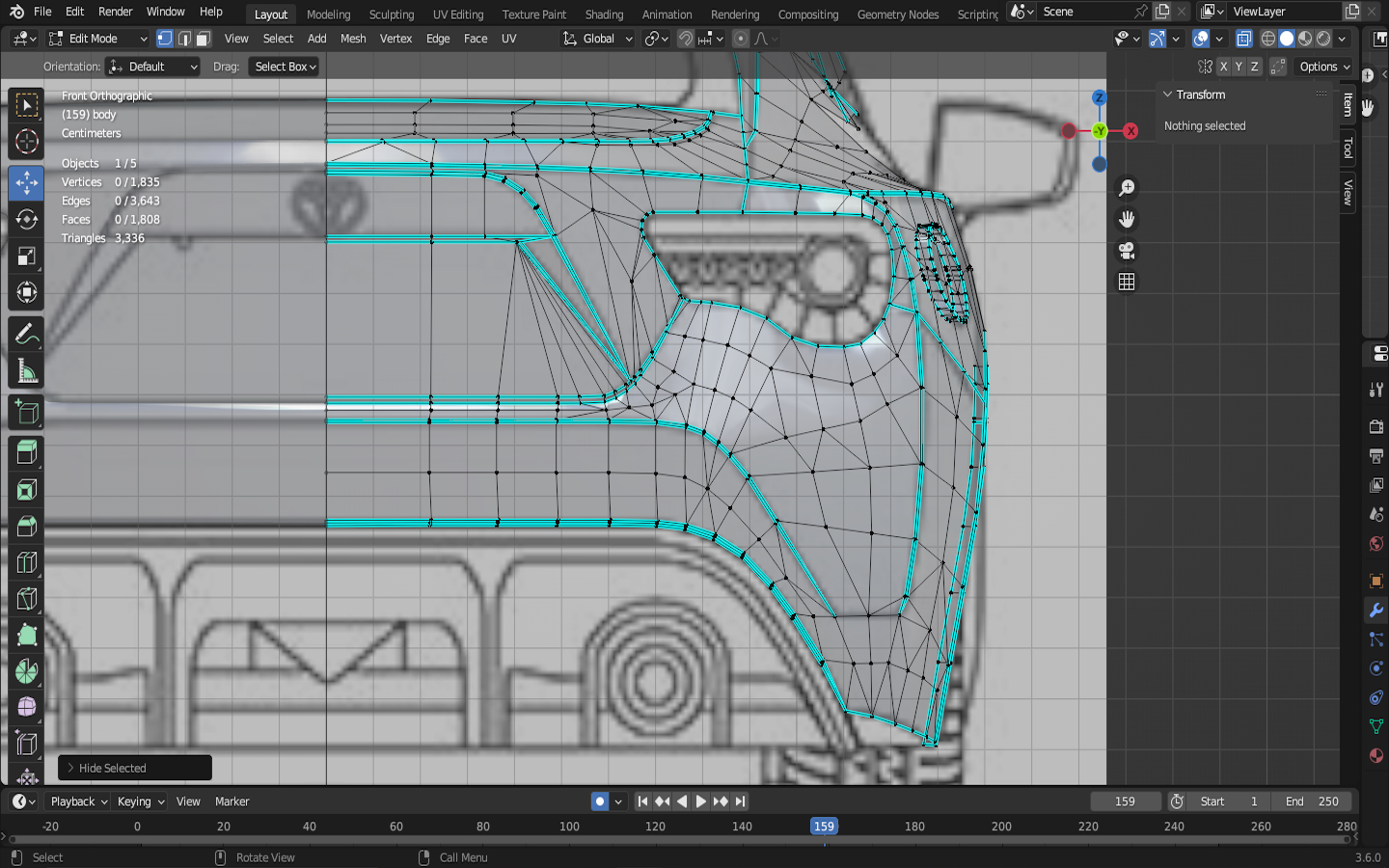Image resolution: width=1389 pixels, height=868 pixels.
Task: Collapse the Transform panel
Action: [1200, 95]
